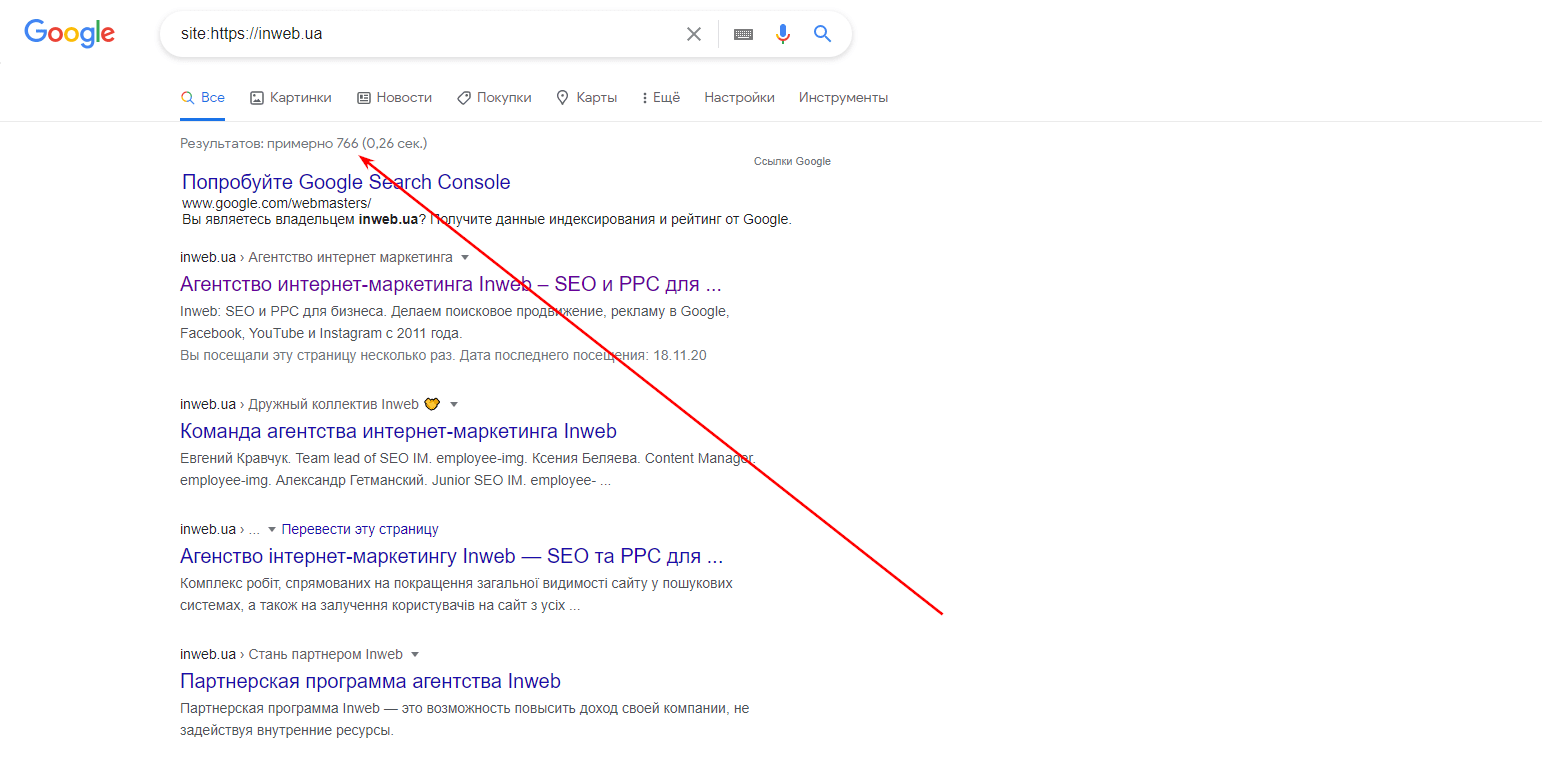Image resolution: width=1542 pixels, height=770 pixels.
Task: Click the blue magnifier search button
Action: (822, 34)
